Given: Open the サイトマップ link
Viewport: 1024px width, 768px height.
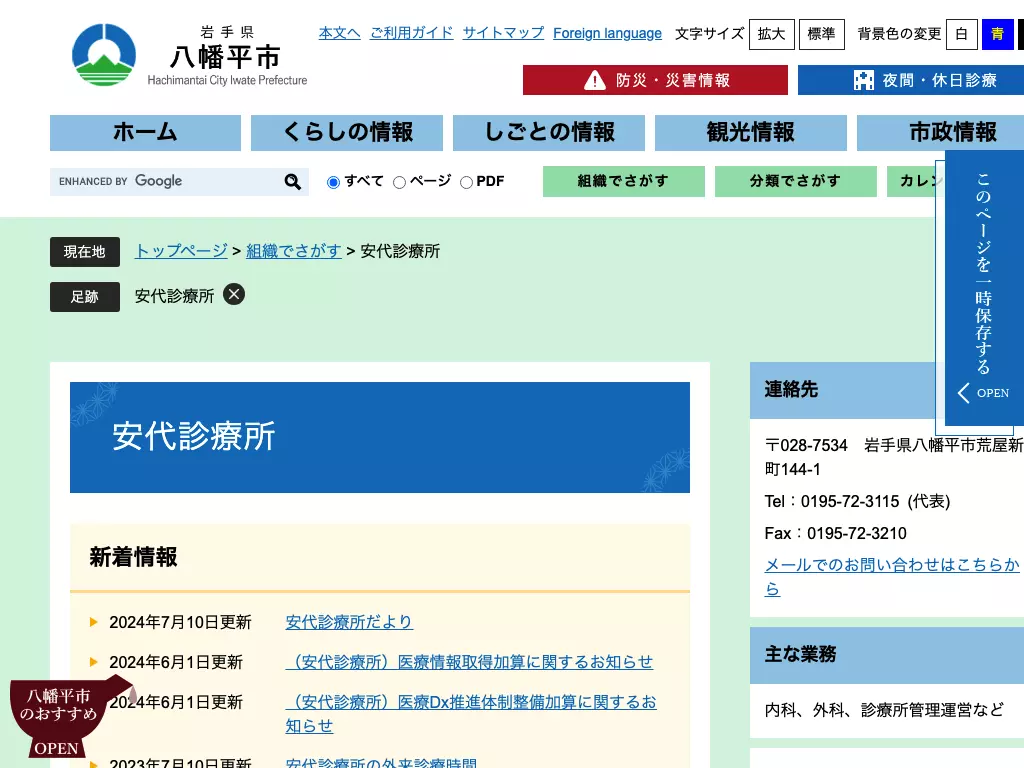Looking at the screenshot, I should [503, 33].
